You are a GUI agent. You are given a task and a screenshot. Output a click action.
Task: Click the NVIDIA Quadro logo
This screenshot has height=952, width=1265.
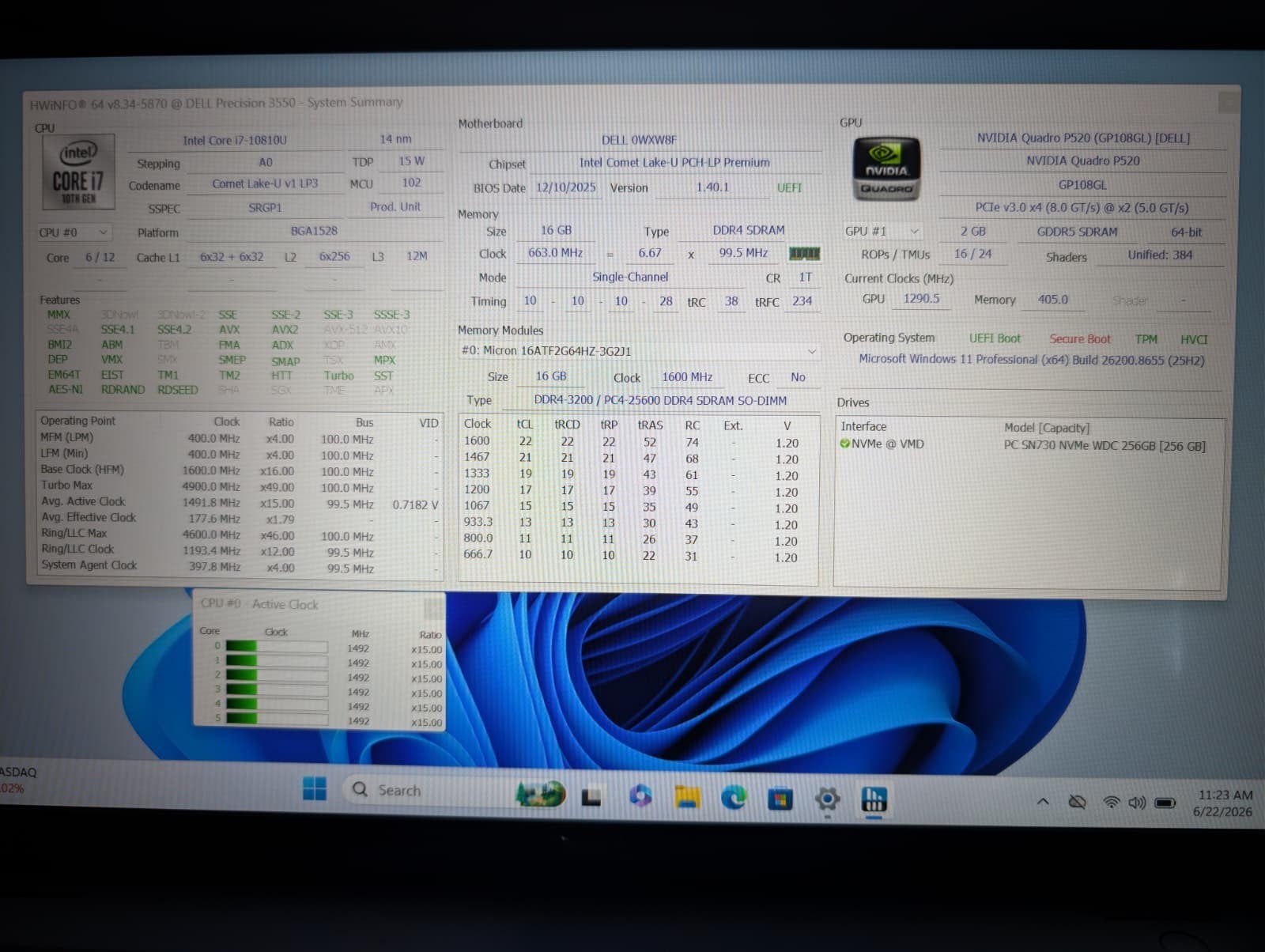[886, 169]
